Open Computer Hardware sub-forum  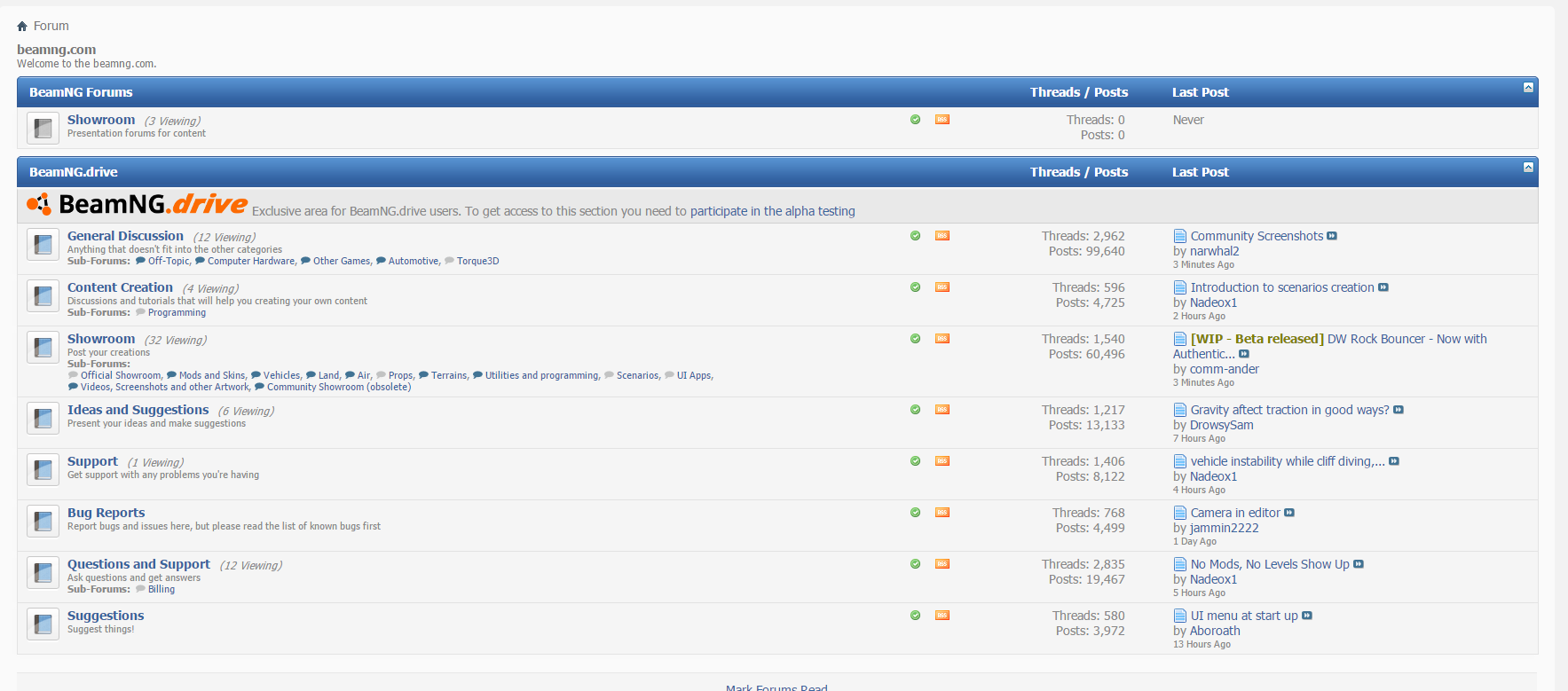[x=251, y=261]
